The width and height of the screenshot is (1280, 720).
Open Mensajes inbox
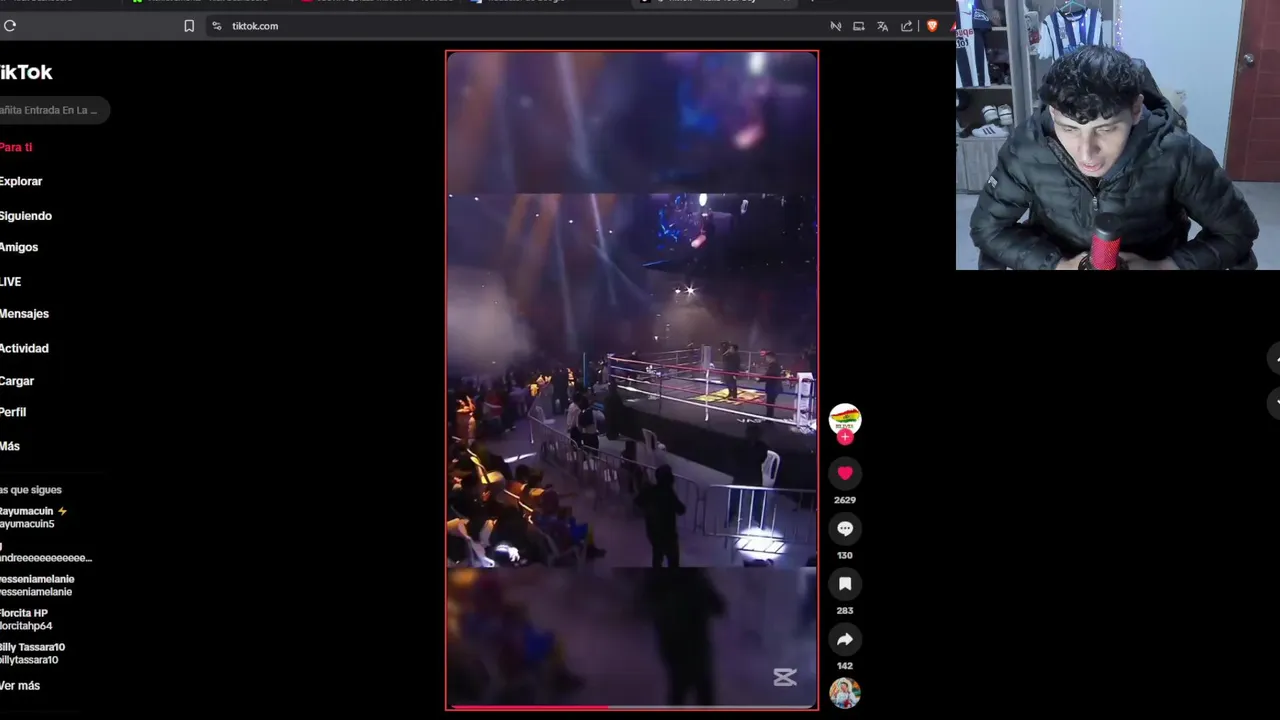24,314
